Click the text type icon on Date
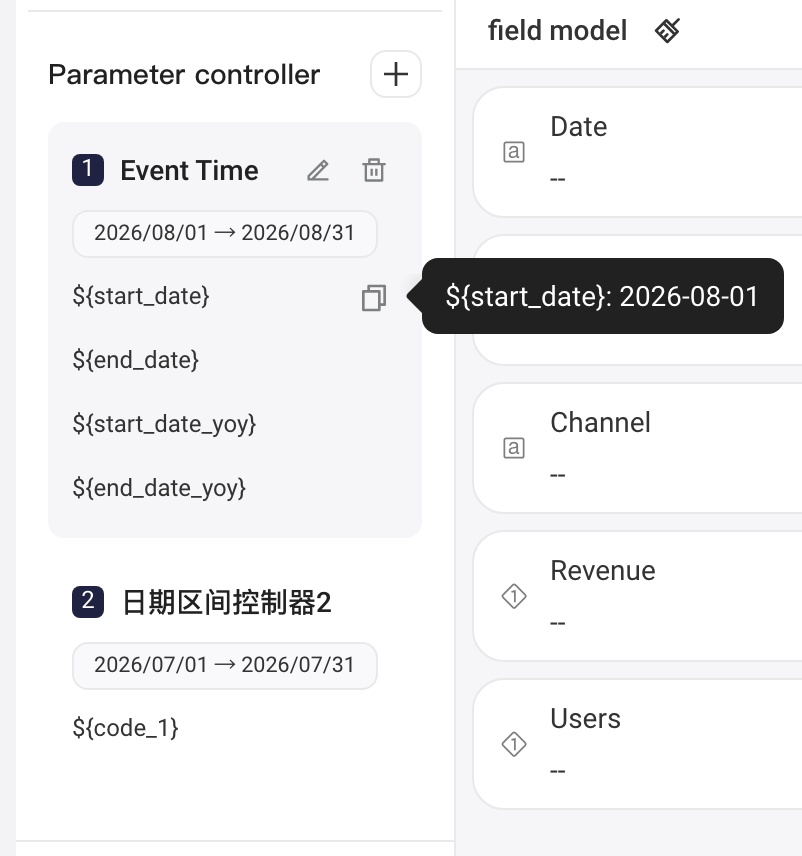This screenshot has width=802, height=856. pos(514,152)
